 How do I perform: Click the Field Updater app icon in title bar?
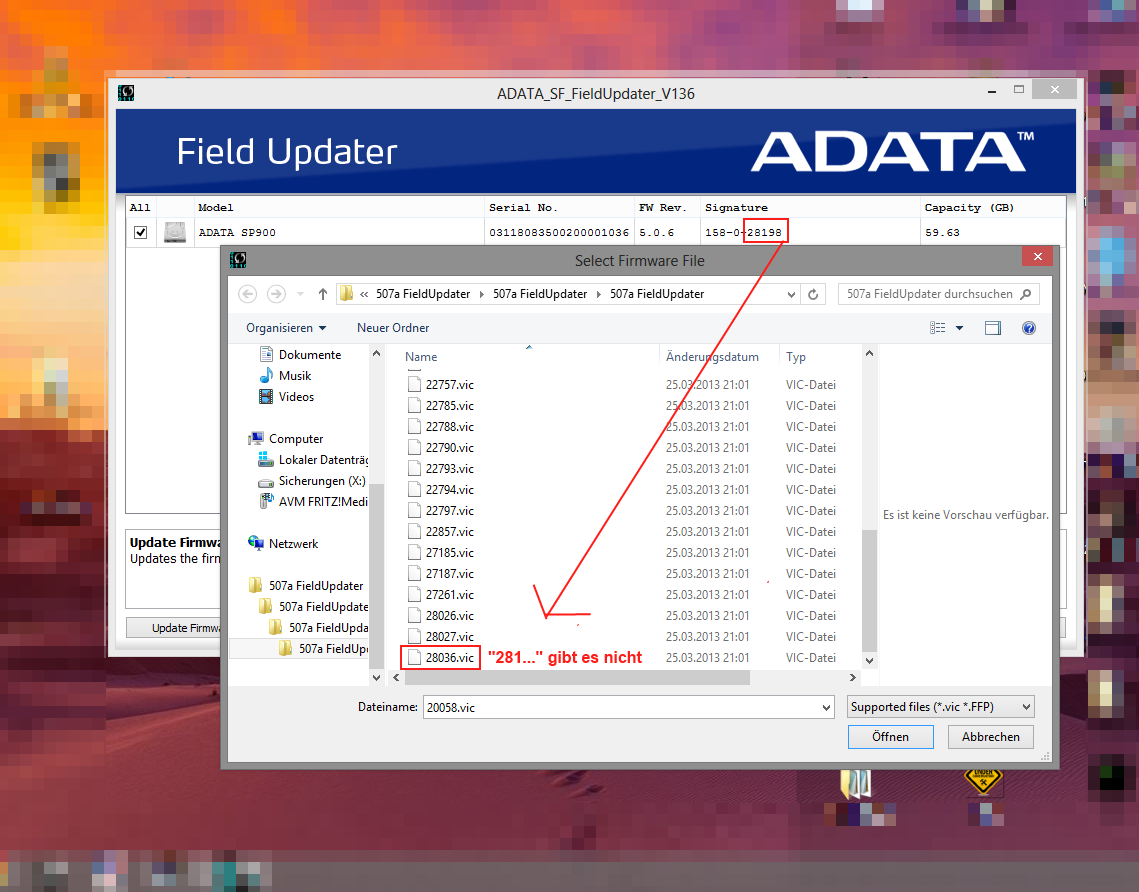click(x=126, y=93)
